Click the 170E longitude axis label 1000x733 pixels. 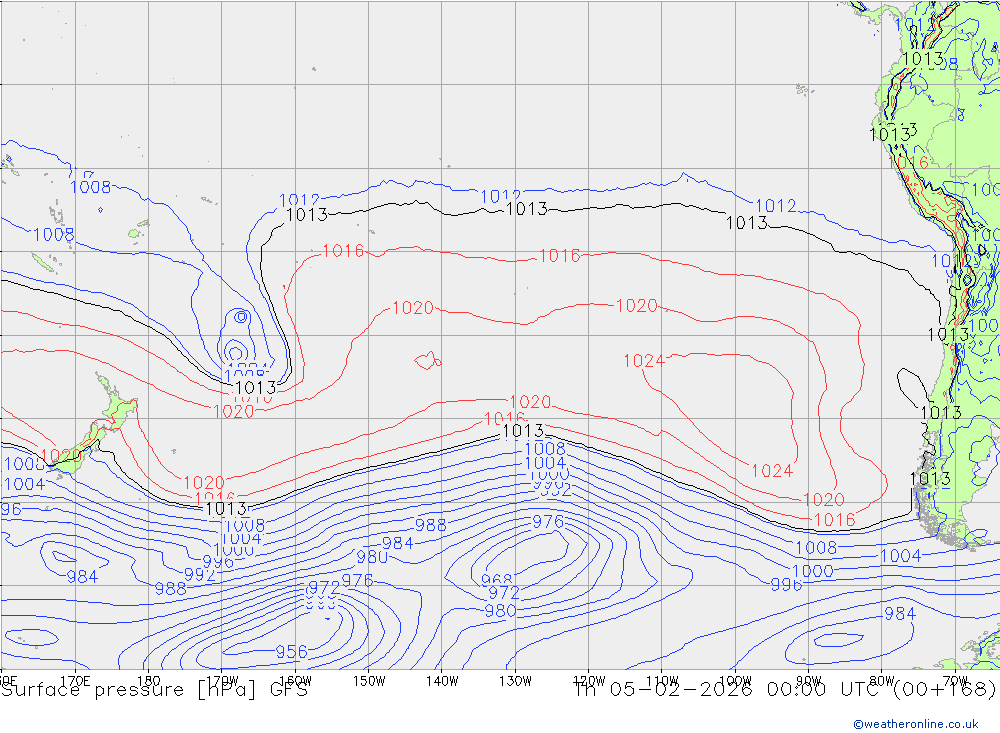(x=75, y=681)
